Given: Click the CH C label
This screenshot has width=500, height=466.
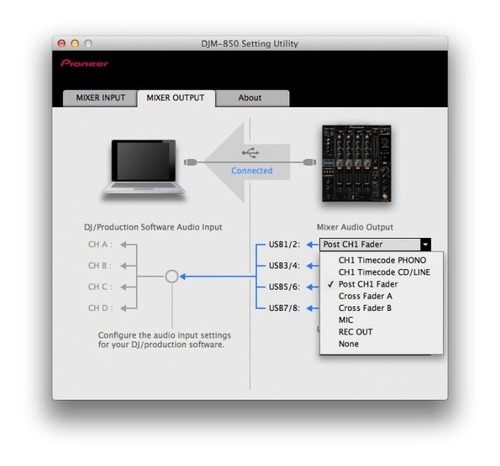Looking at the screenshot, I should click(100, 287).
